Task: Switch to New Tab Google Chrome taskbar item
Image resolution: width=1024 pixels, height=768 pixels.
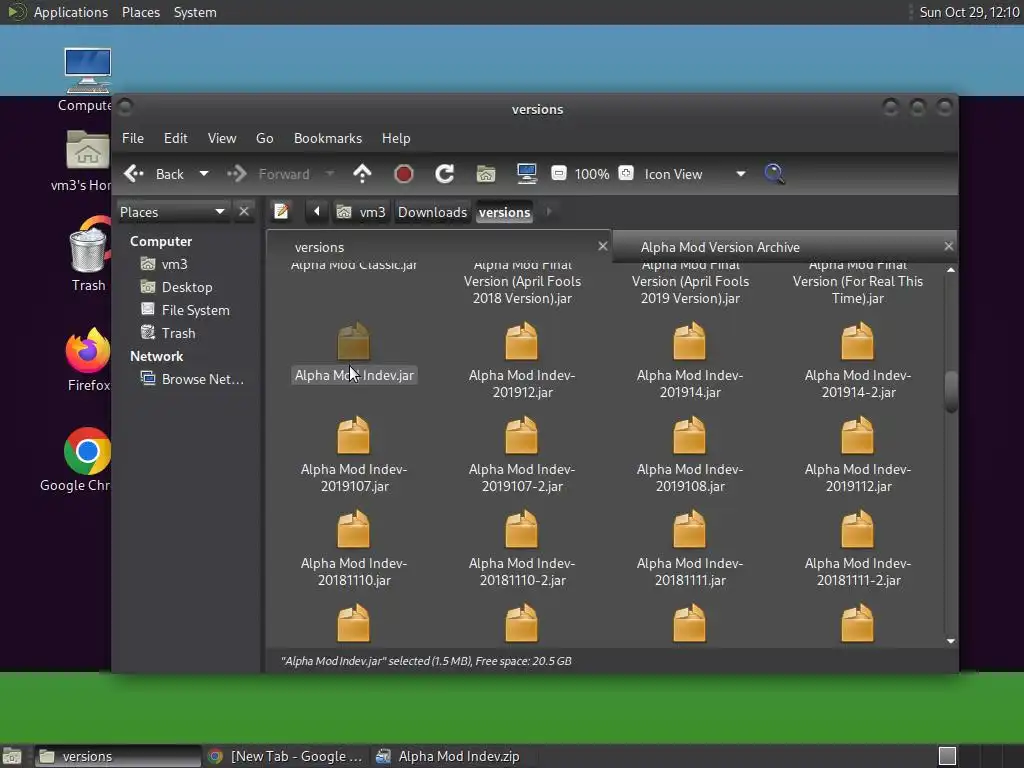Action: pos(285,756)
